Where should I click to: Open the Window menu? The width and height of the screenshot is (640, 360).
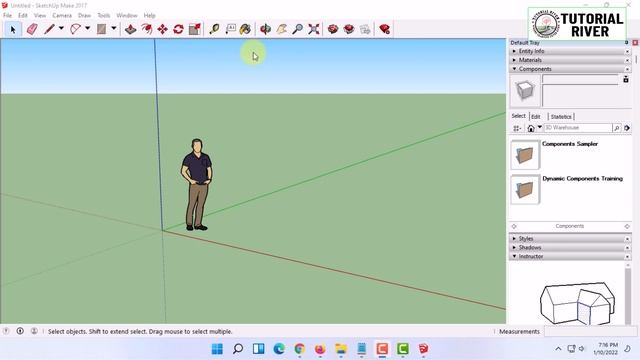(127, 15)
